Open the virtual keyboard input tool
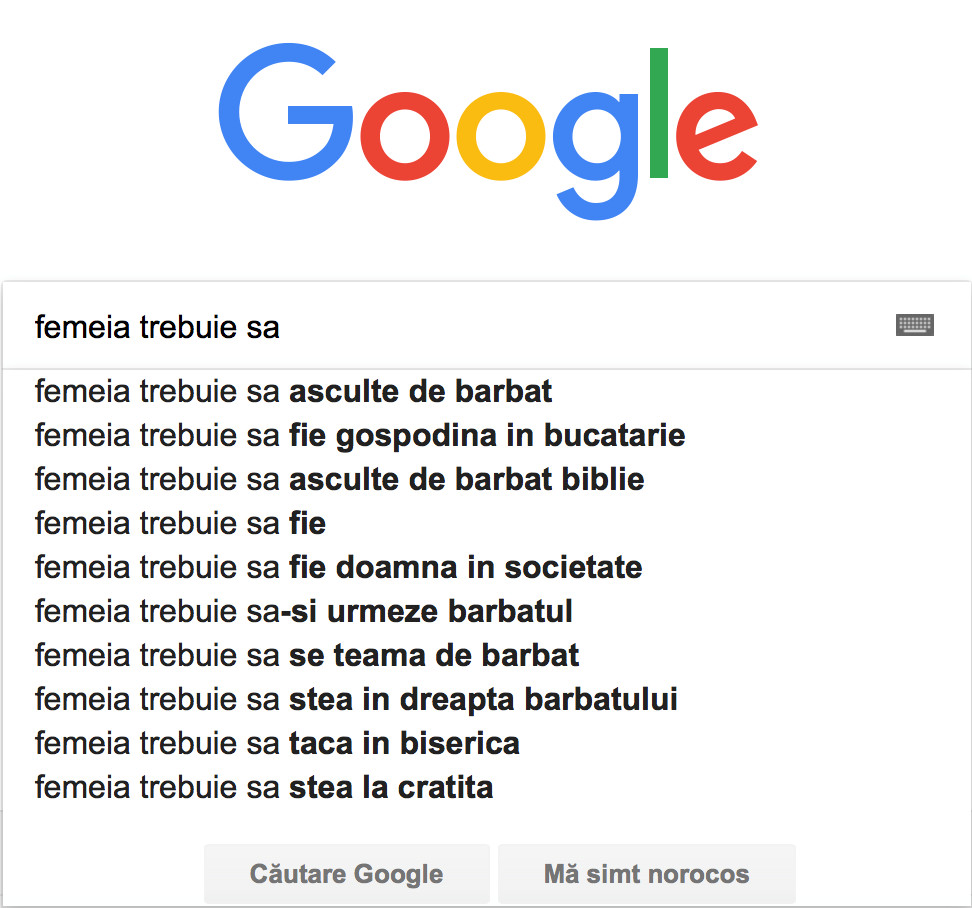 pyautogui.click(x=914, y=325)
